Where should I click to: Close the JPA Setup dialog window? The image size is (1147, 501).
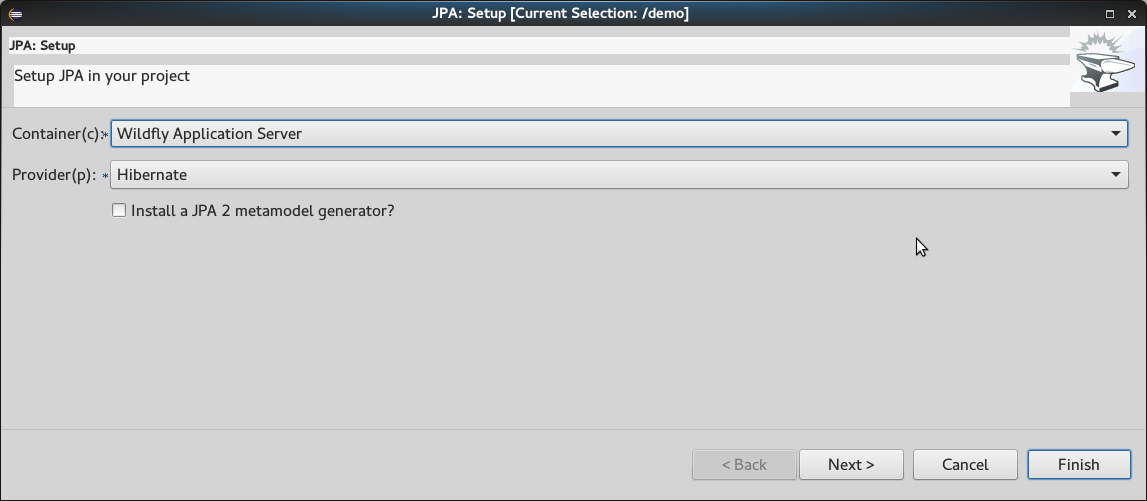click(1132, 14)
